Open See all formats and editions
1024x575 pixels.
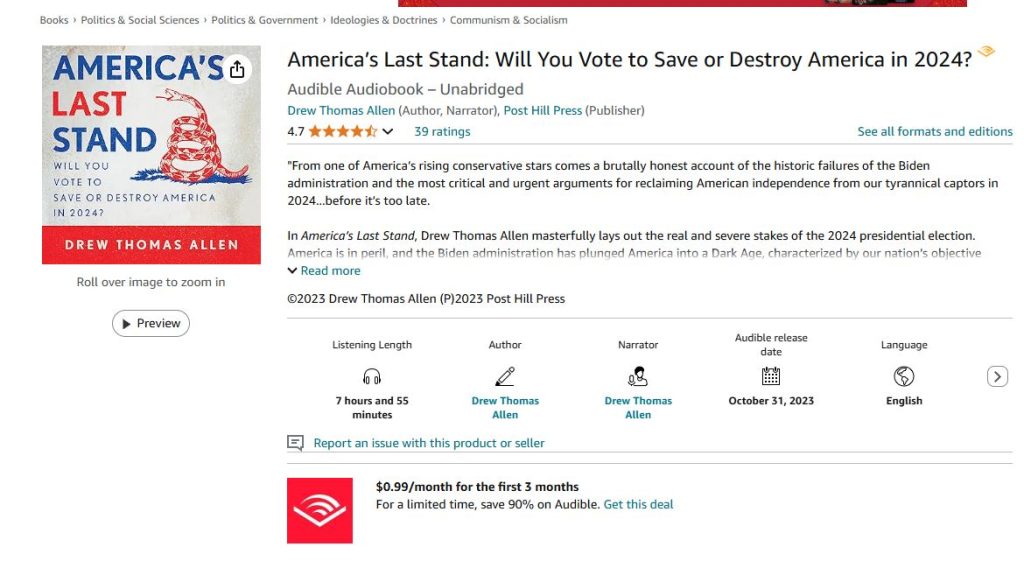click(934, 132)
